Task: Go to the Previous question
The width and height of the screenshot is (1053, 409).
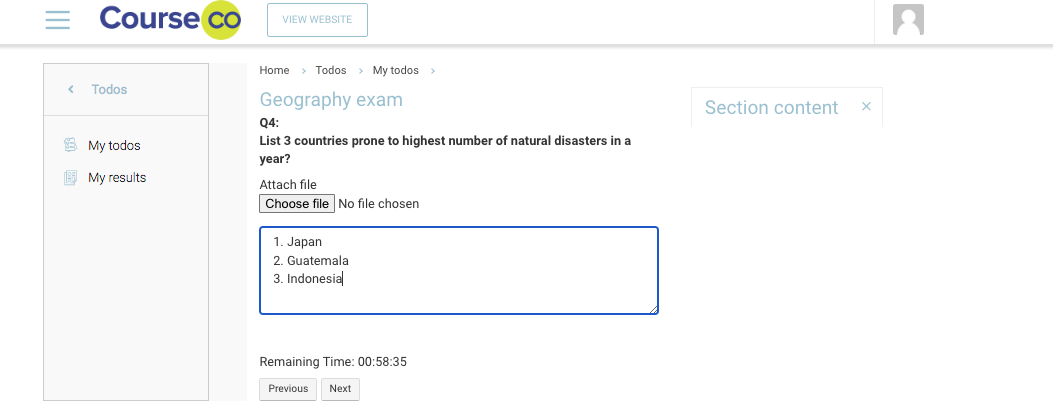Action: (x=288, y=389)
